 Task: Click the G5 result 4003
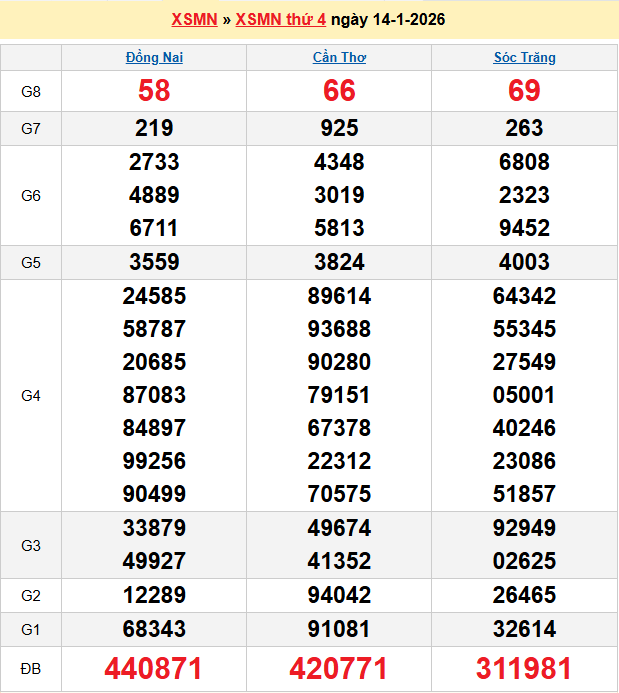tap(524, 262)
